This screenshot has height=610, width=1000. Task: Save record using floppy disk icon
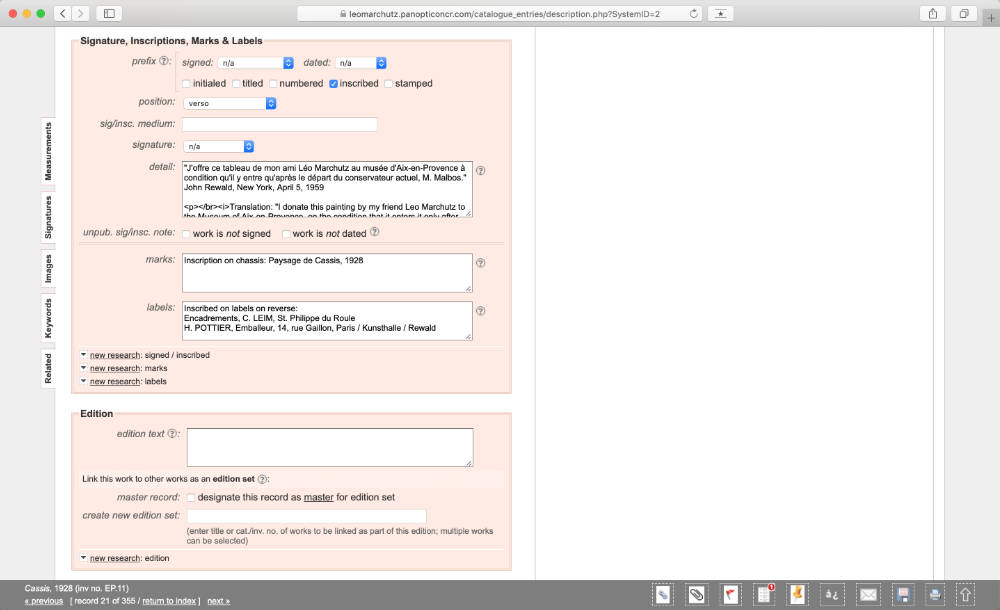click(x=903, y=595)
